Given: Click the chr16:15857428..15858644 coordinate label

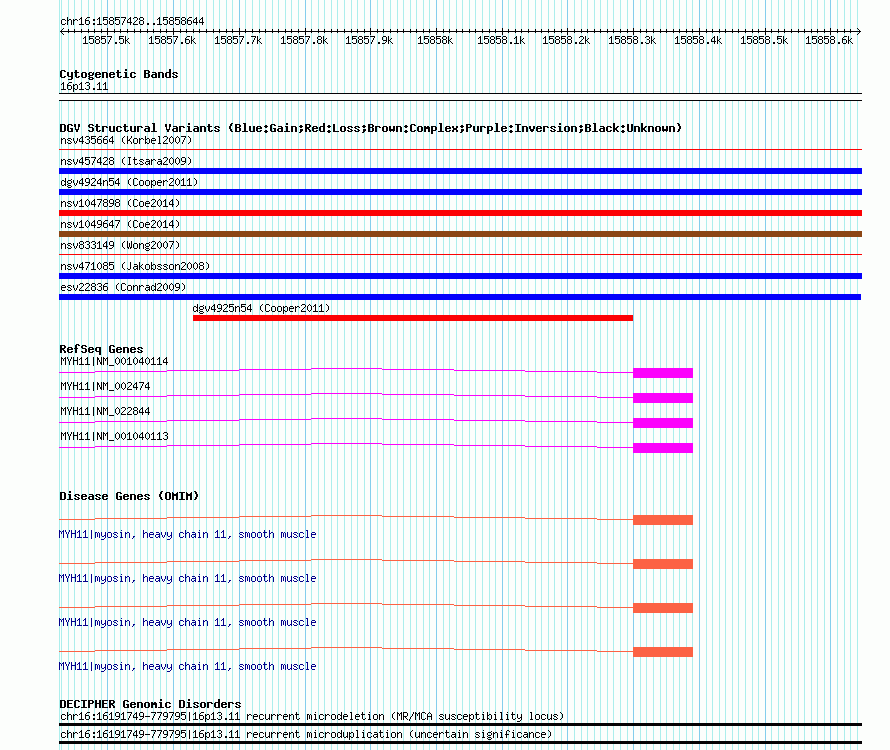Looking at the screenshot, I should (132, 22).
